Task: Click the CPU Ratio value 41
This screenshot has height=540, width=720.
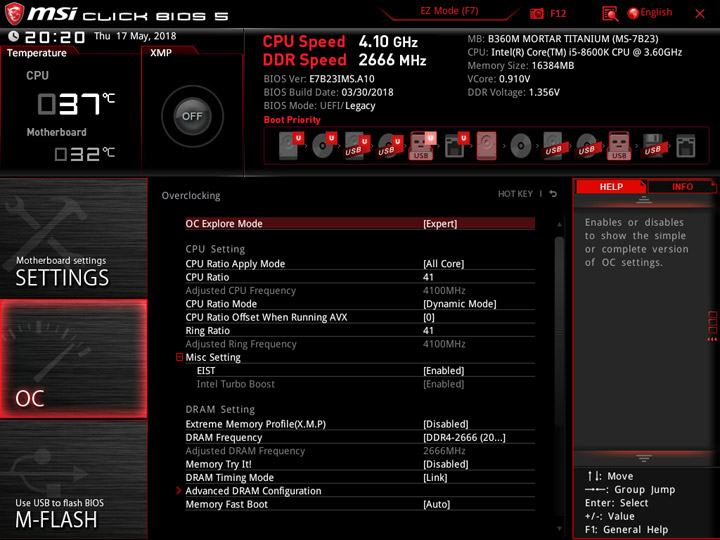Action: 428,277
